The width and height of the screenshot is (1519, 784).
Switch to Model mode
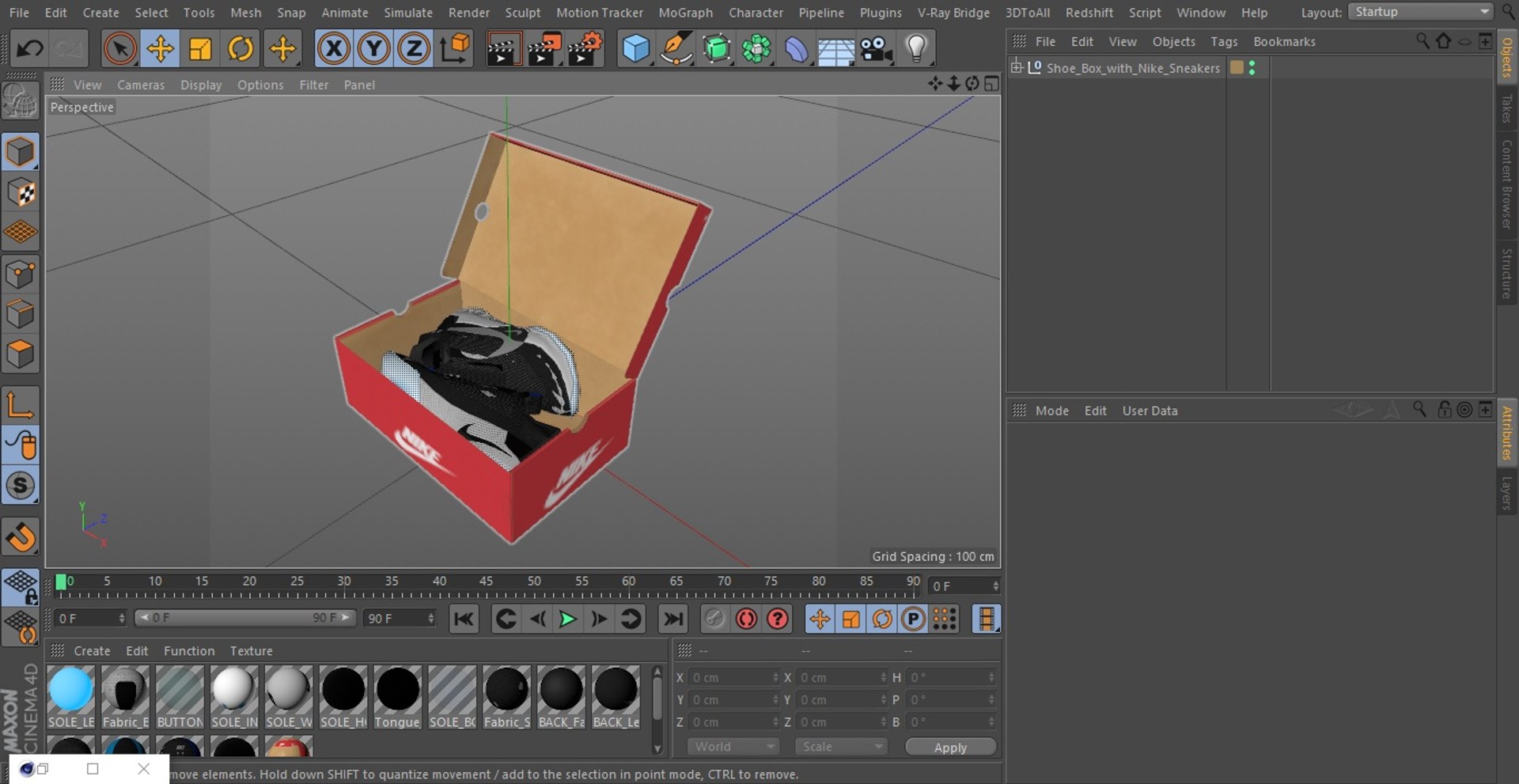tap(20, 152)
